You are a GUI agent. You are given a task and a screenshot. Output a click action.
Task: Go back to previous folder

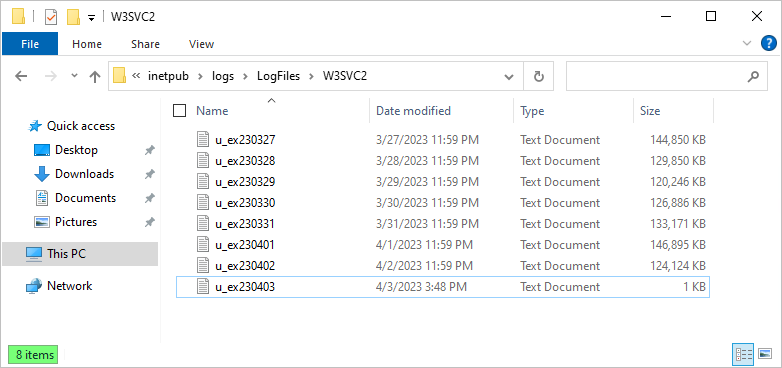21,76
